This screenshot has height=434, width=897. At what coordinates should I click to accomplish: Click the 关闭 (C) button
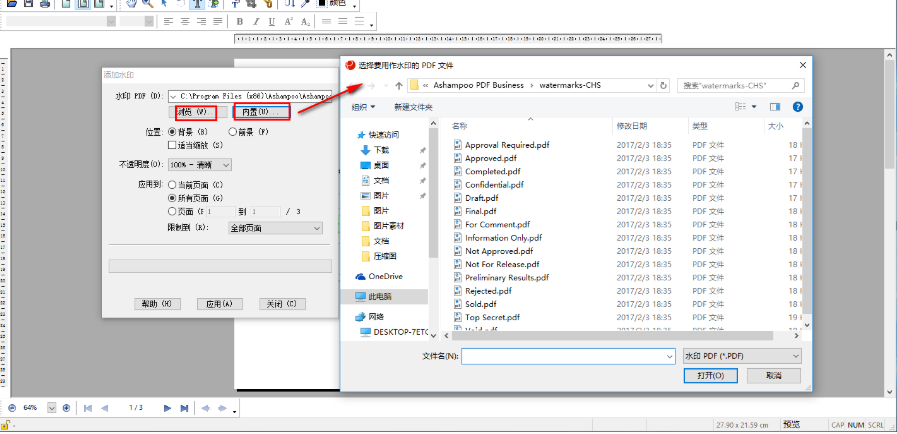point(282,304)
